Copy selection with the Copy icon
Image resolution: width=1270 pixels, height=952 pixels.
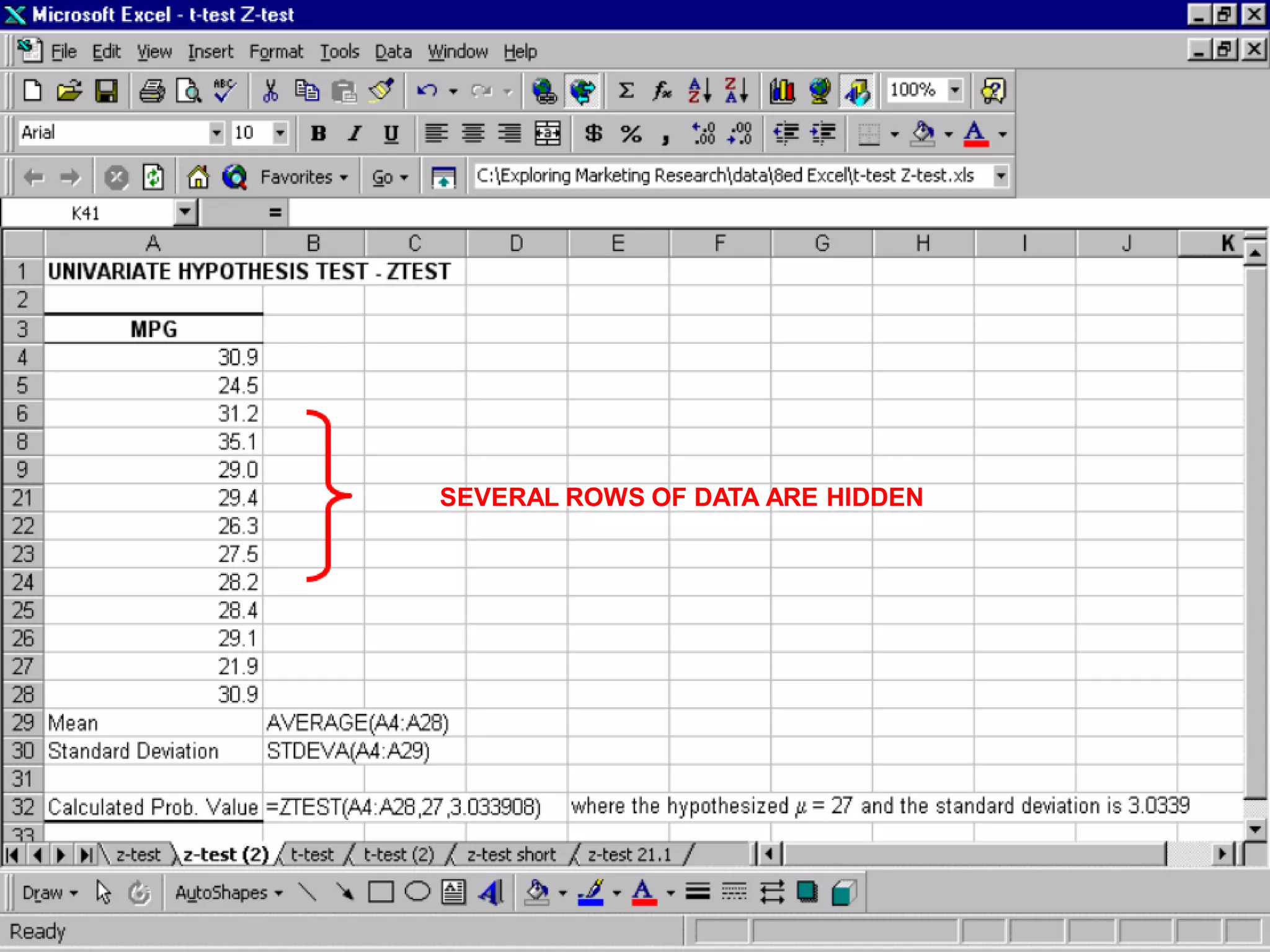(x=307, y=91)
